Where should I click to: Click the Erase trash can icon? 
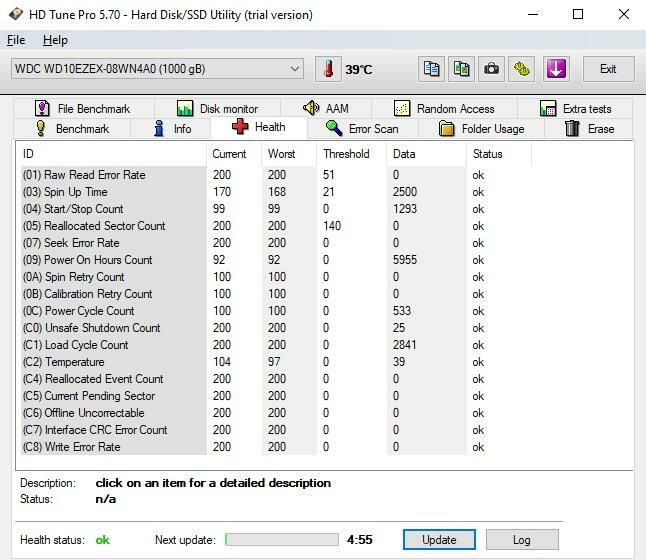572,128
